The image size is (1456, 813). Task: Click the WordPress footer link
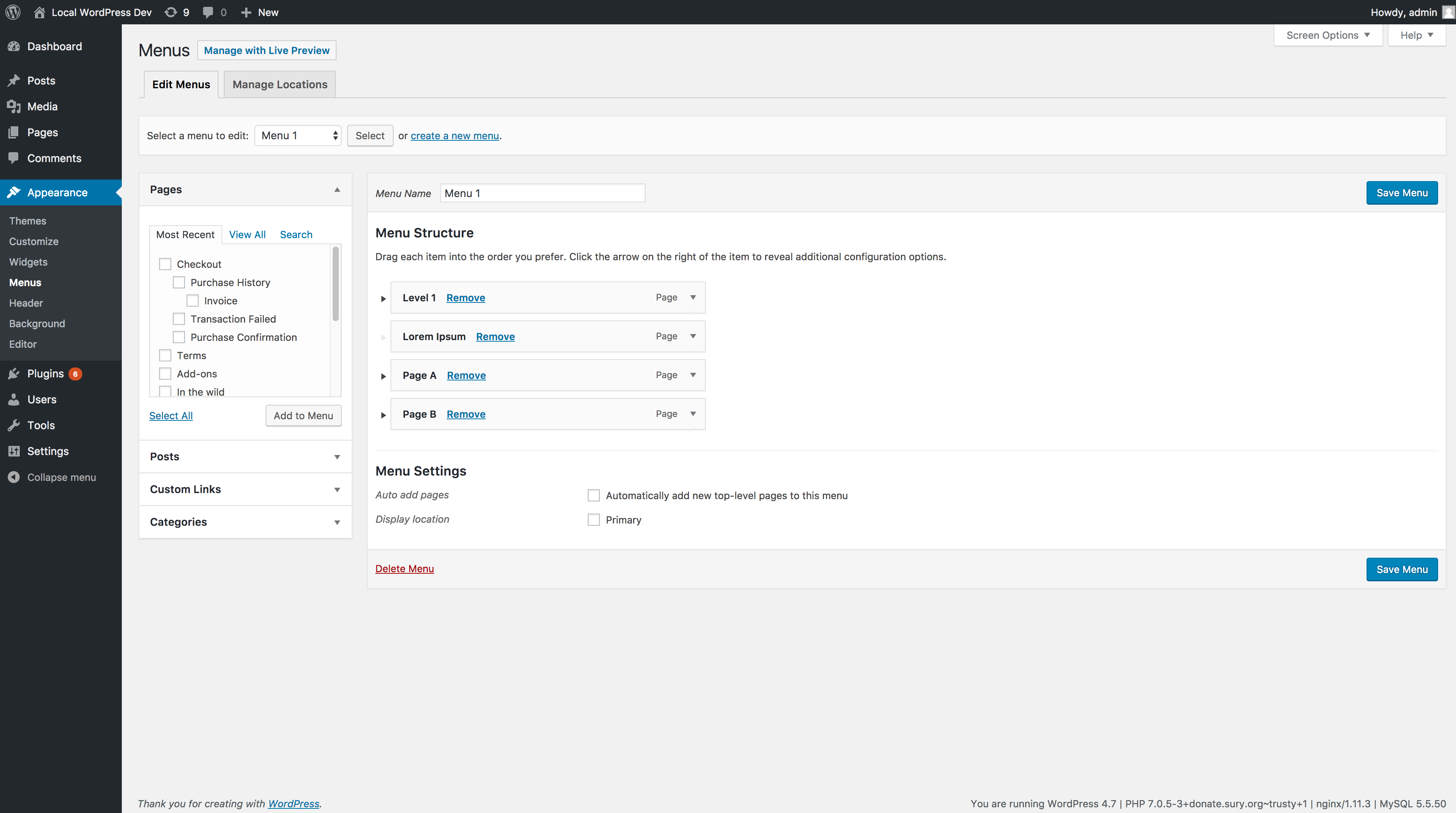pyautogui.click(x=293, y=803)
